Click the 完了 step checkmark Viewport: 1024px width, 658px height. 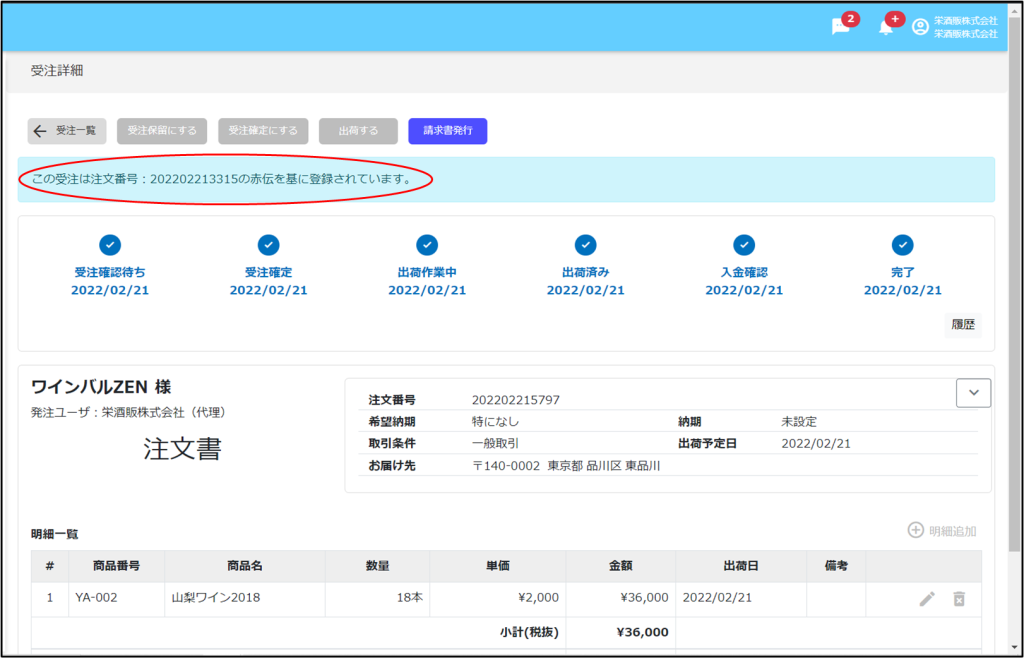click(x=903, y=245)
